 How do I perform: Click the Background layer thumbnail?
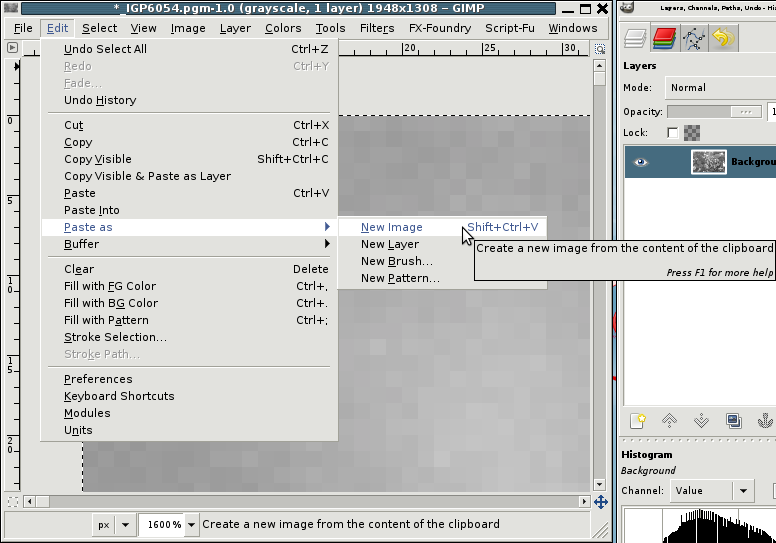(709, 162)
